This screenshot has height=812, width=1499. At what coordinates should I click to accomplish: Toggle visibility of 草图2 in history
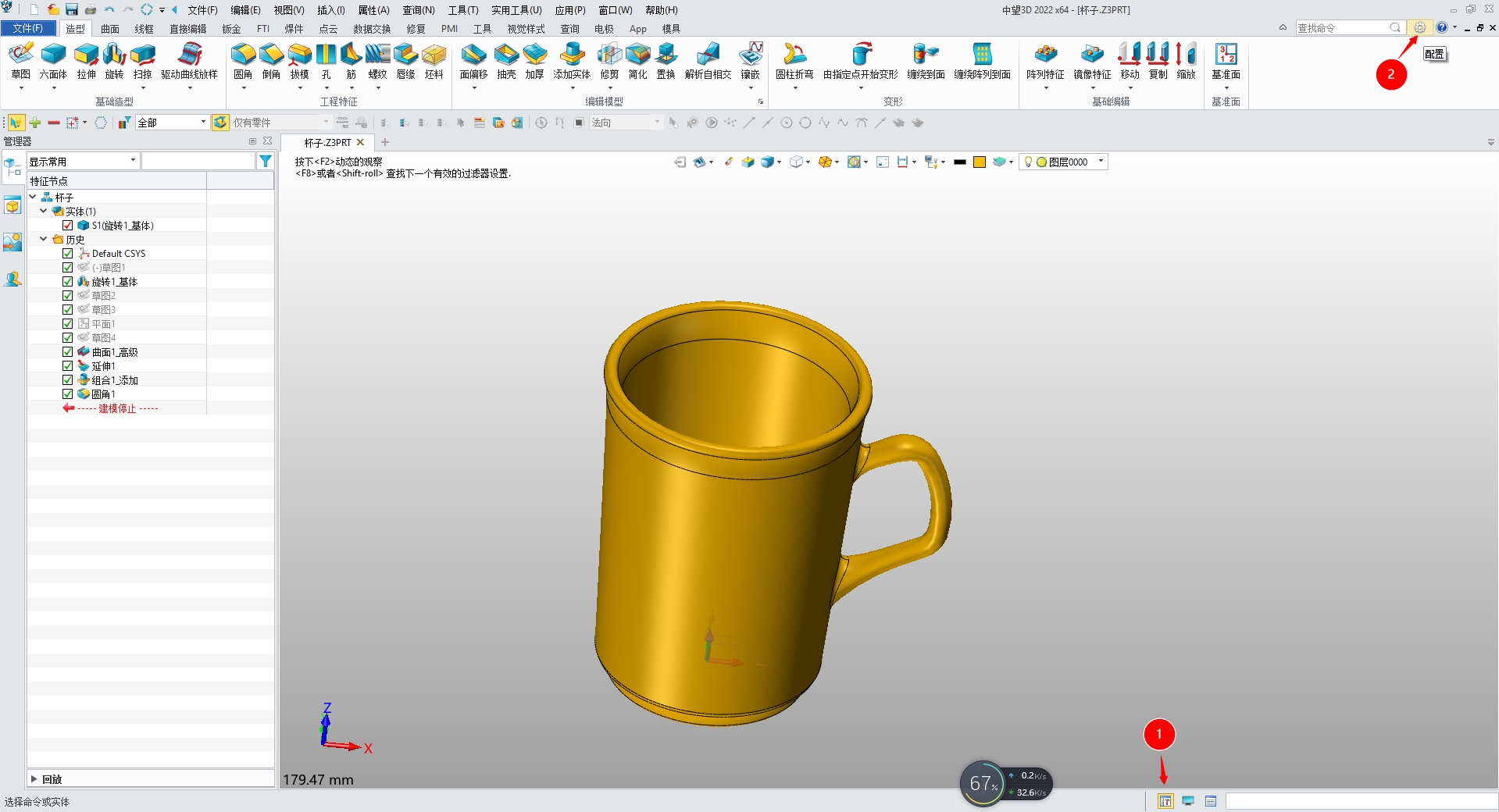(67, 295)
